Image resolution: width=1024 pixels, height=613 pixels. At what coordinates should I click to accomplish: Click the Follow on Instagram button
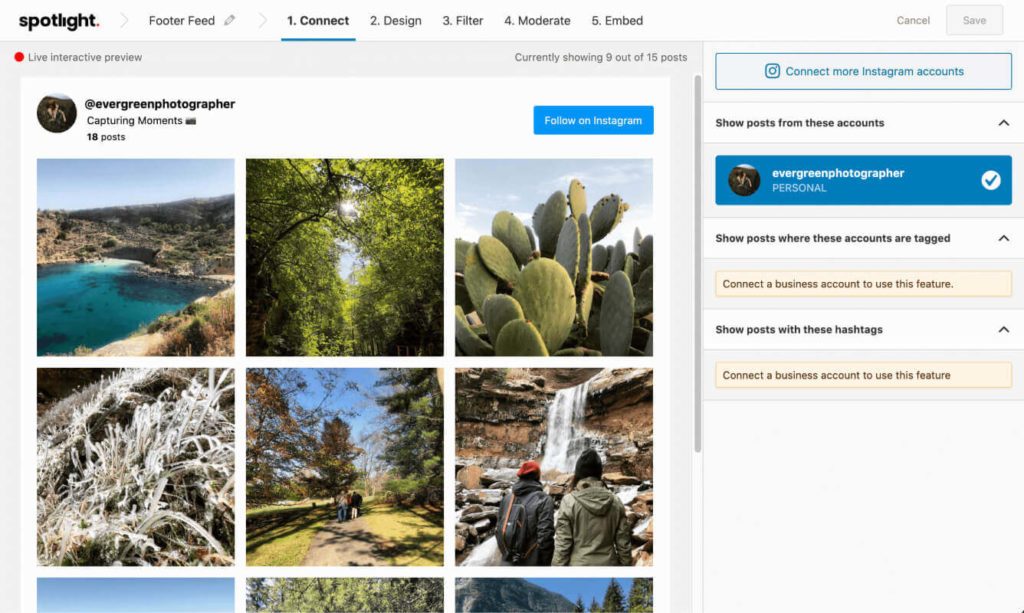pyautogui.click(x=593, y=119)
